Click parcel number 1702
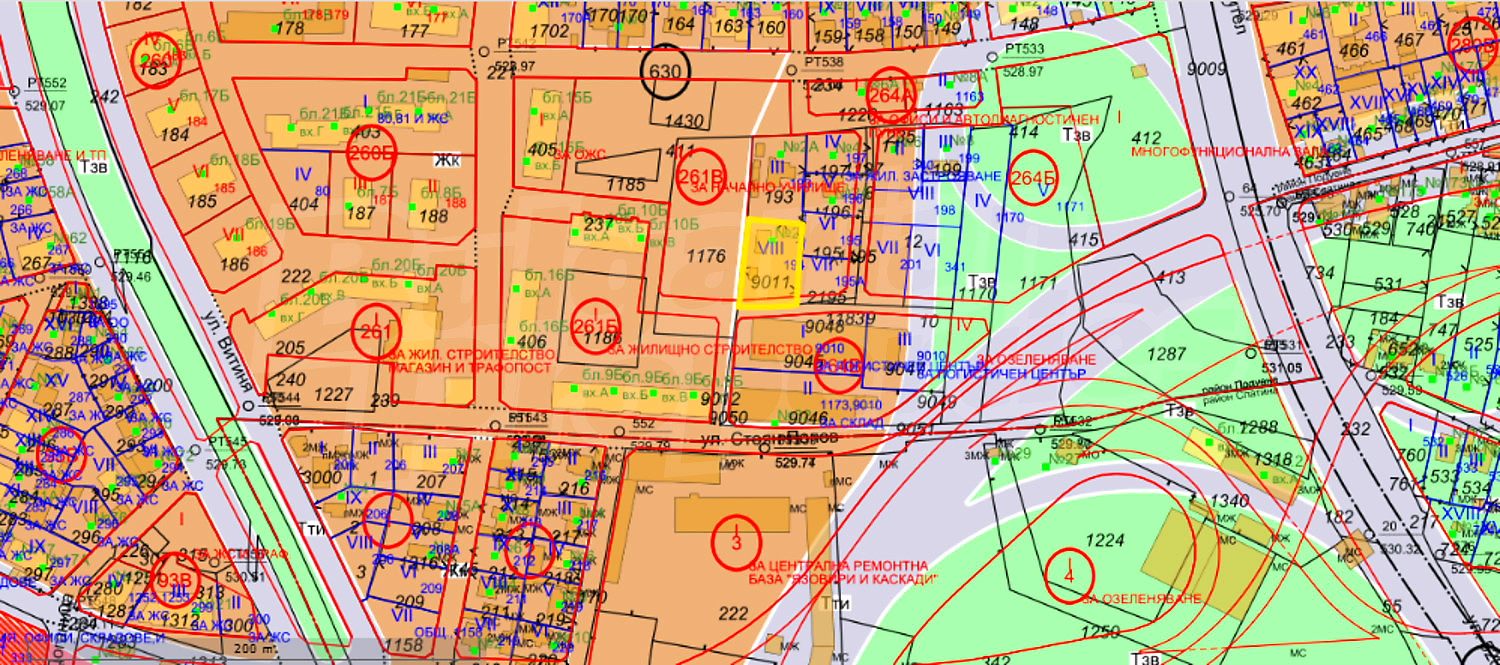Viewport: 1500px width, 665px height. [549, 30]
